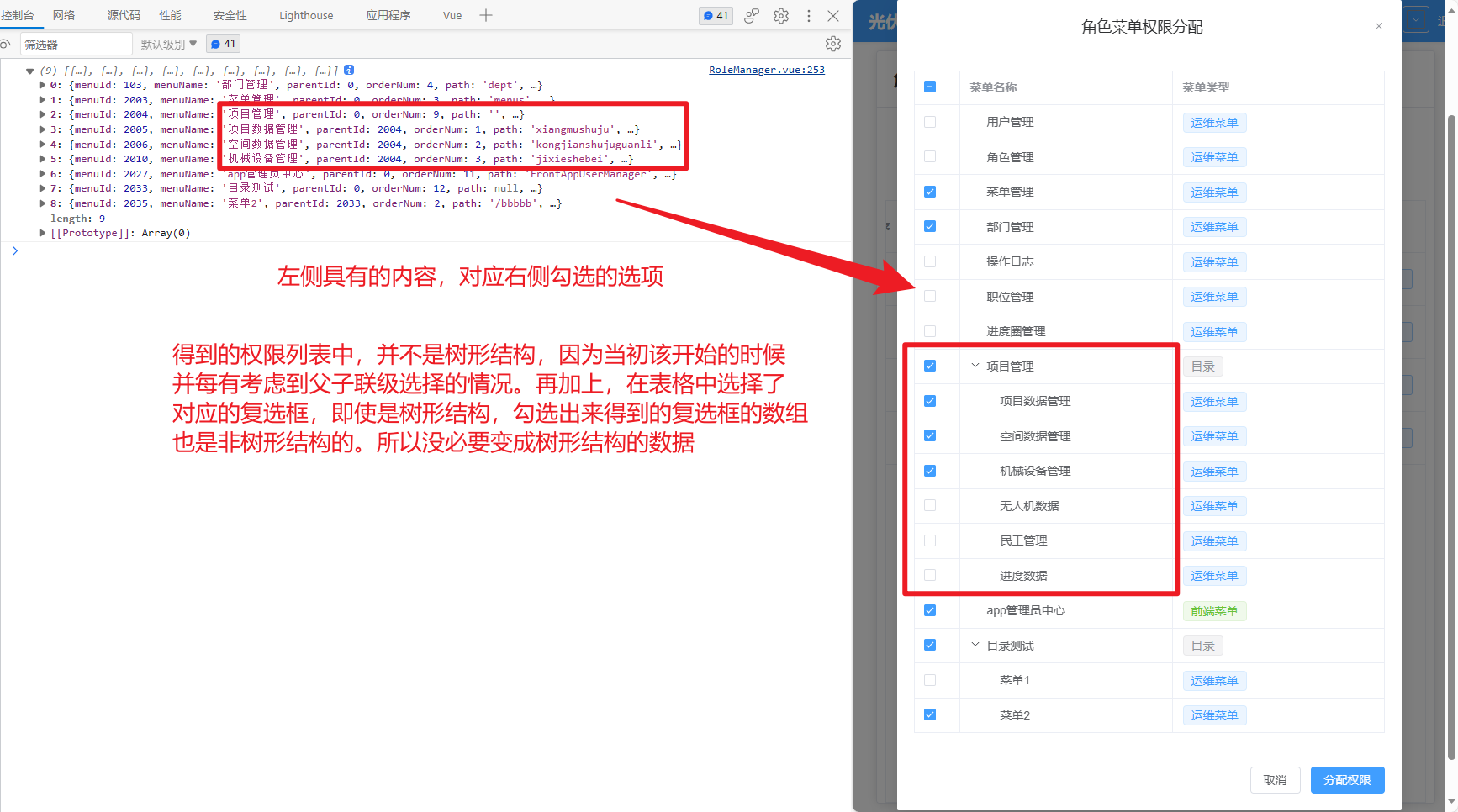Screen dimensions: 1458x812
Task: Open the DevTools three-dot customize menu
Action: pos(808,15)
